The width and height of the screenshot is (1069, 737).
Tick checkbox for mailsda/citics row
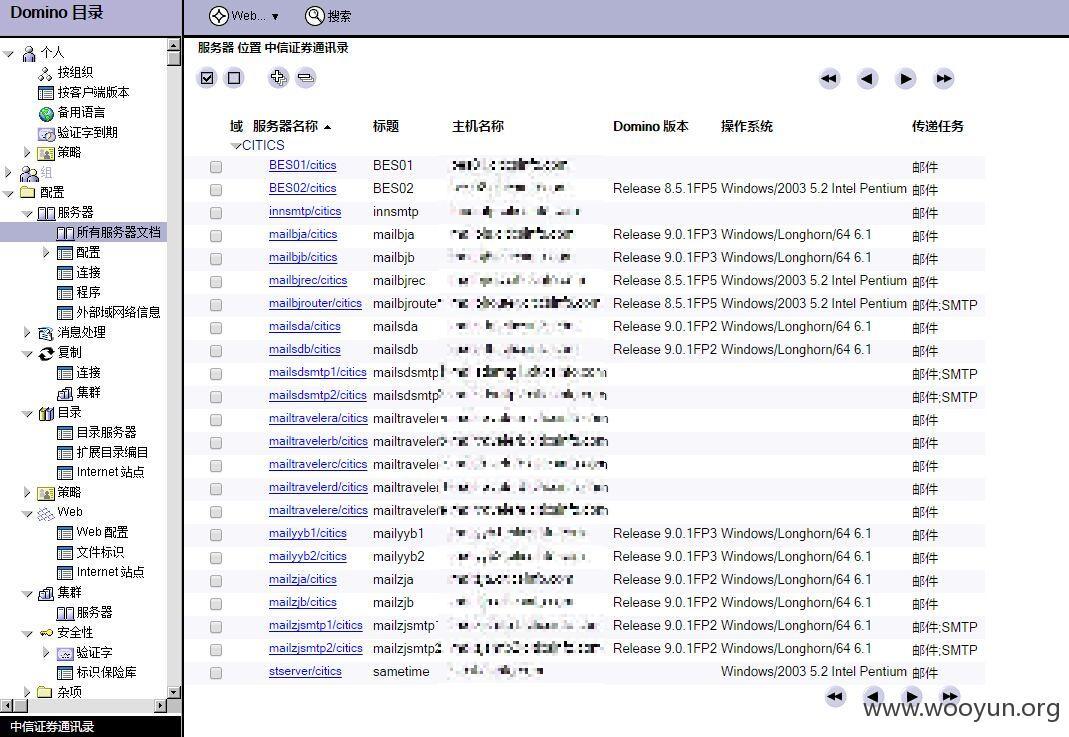216,328
